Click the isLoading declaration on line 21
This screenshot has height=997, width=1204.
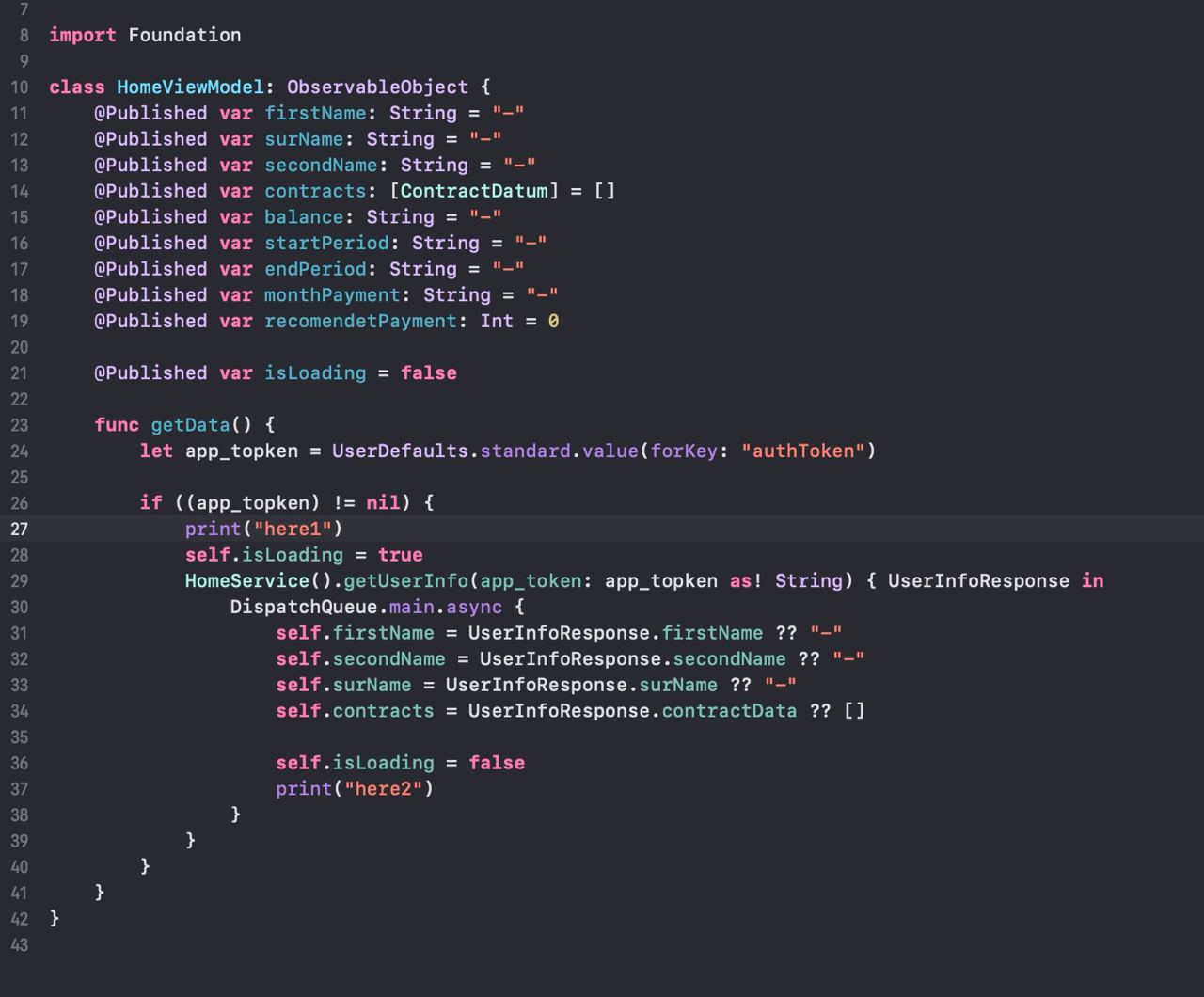[315, 373]
